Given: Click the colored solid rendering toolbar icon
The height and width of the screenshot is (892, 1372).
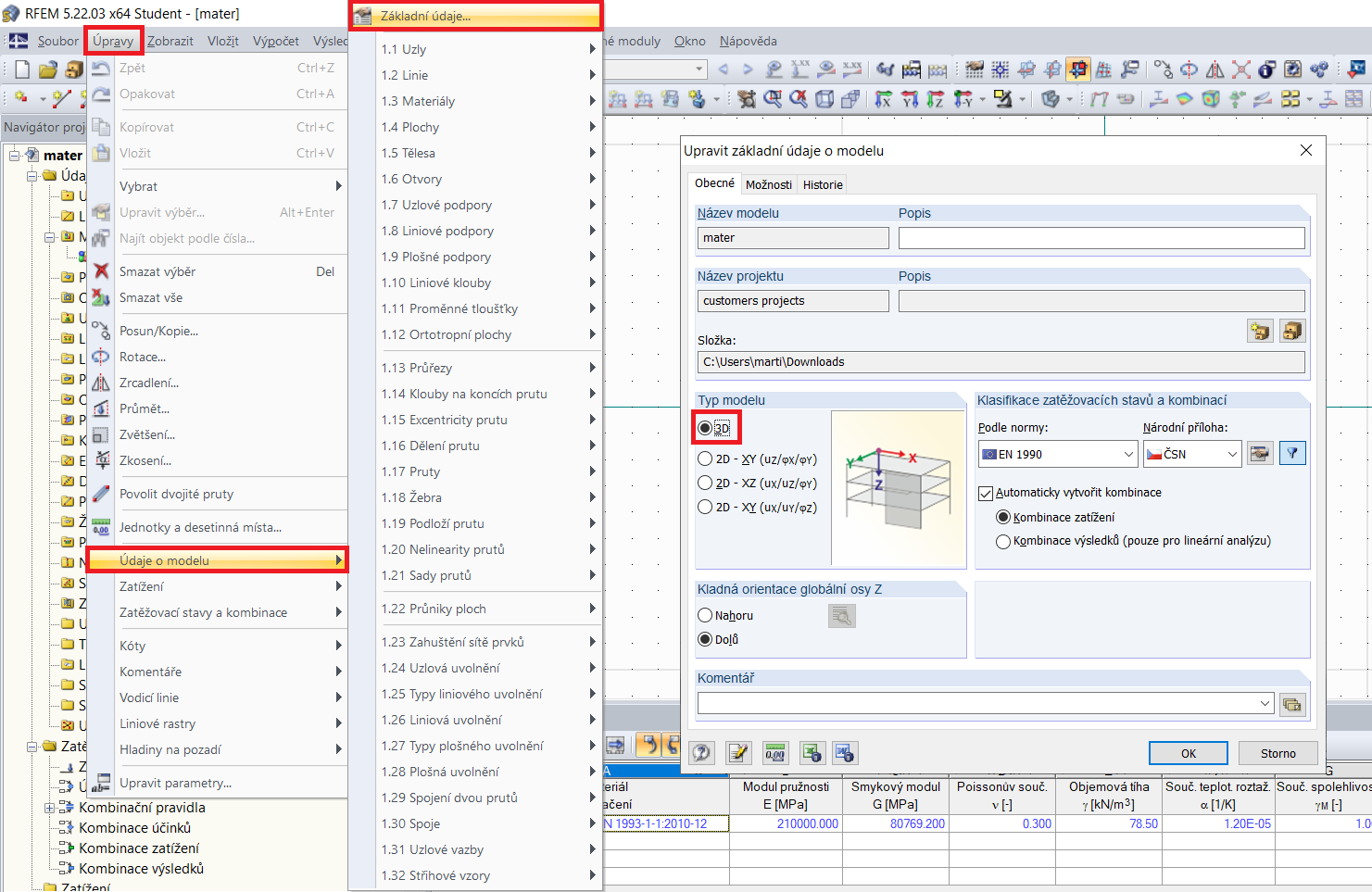Looking at the screenshot, I should click(x=1210, y=98).
